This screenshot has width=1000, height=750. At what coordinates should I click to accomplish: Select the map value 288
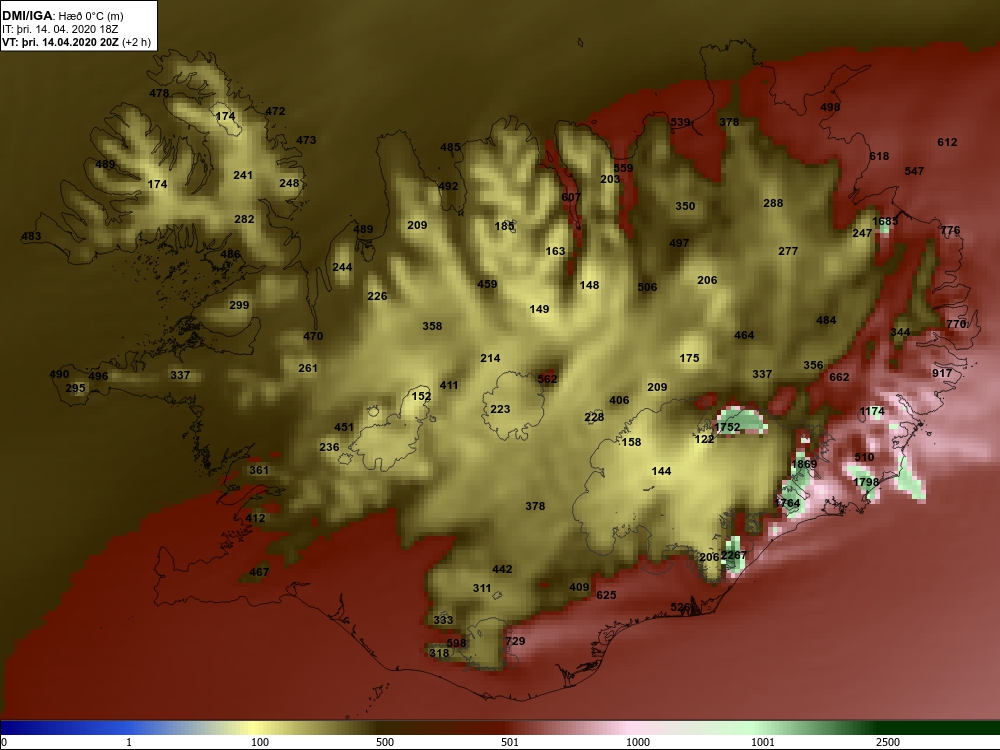pos(773,203)
